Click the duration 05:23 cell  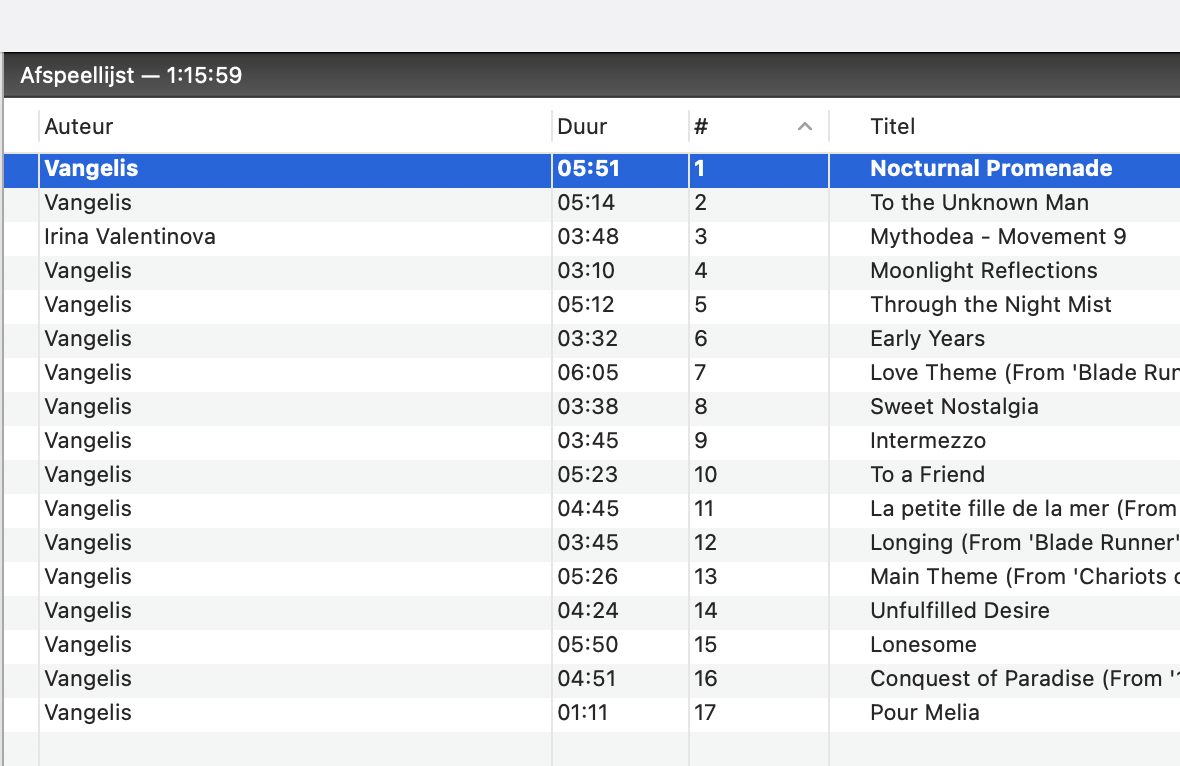point(588,474)
